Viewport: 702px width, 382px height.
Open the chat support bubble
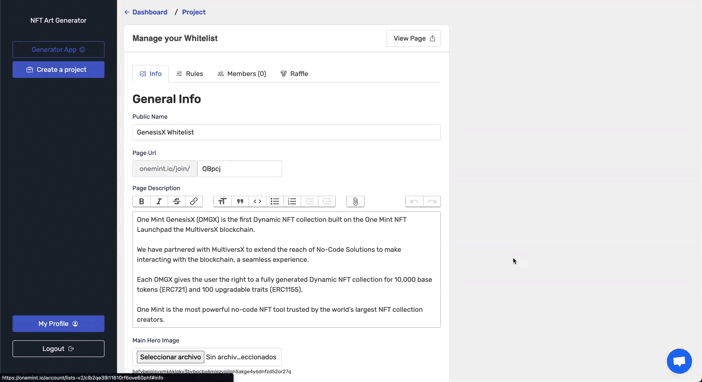pyautogui.click(x=679, y=361)
